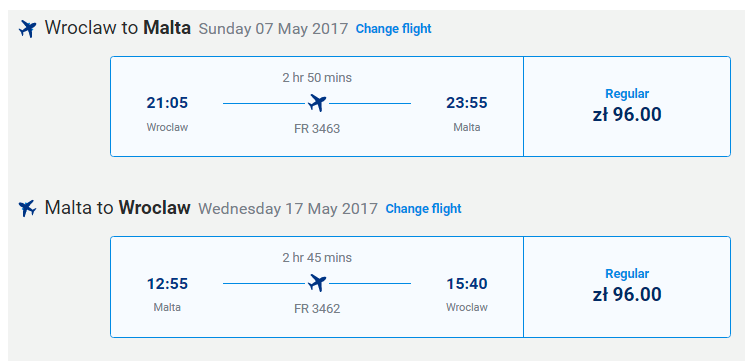This screenshot has height=364, width=753.
Task: Select Regular fare for the outbound flight
Action: [627, 107]
